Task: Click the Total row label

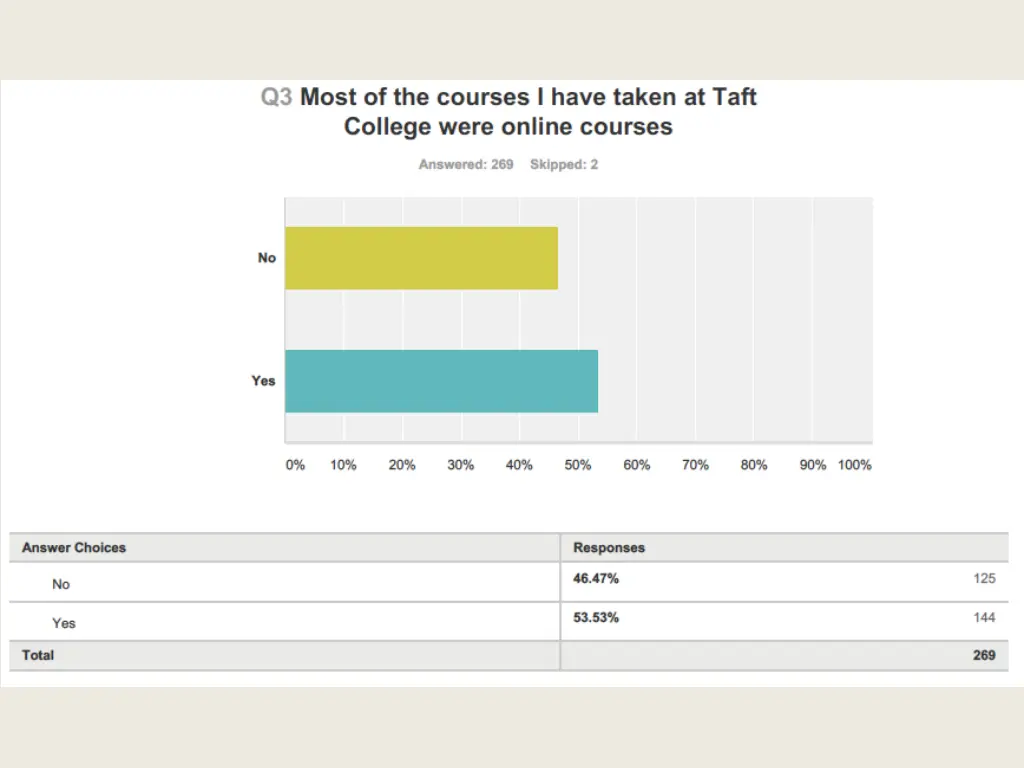Action: click(38, 655)
